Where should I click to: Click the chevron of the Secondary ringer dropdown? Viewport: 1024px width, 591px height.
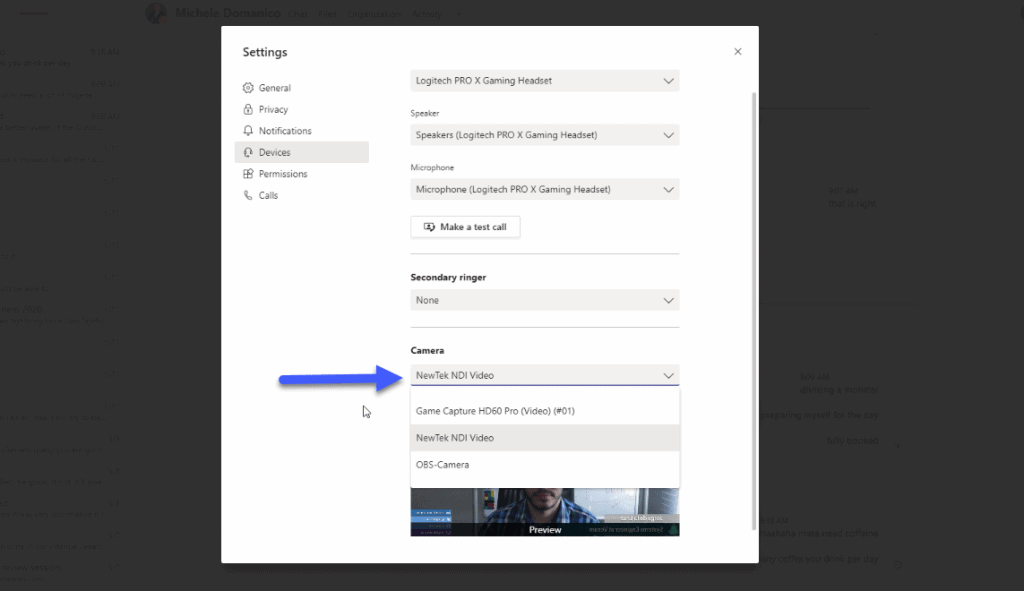(668, 300)
